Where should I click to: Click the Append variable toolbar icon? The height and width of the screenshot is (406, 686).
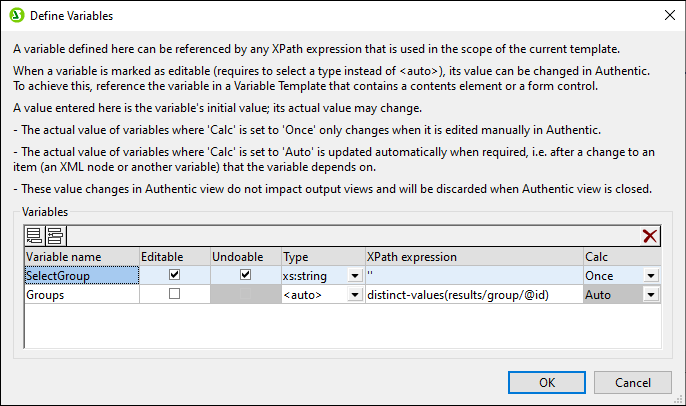click(x=34, y=236)
